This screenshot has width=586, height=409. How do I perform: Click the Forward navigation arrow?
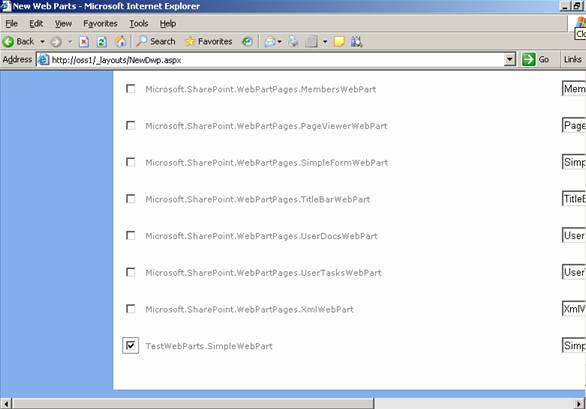(x=56, y=42)
